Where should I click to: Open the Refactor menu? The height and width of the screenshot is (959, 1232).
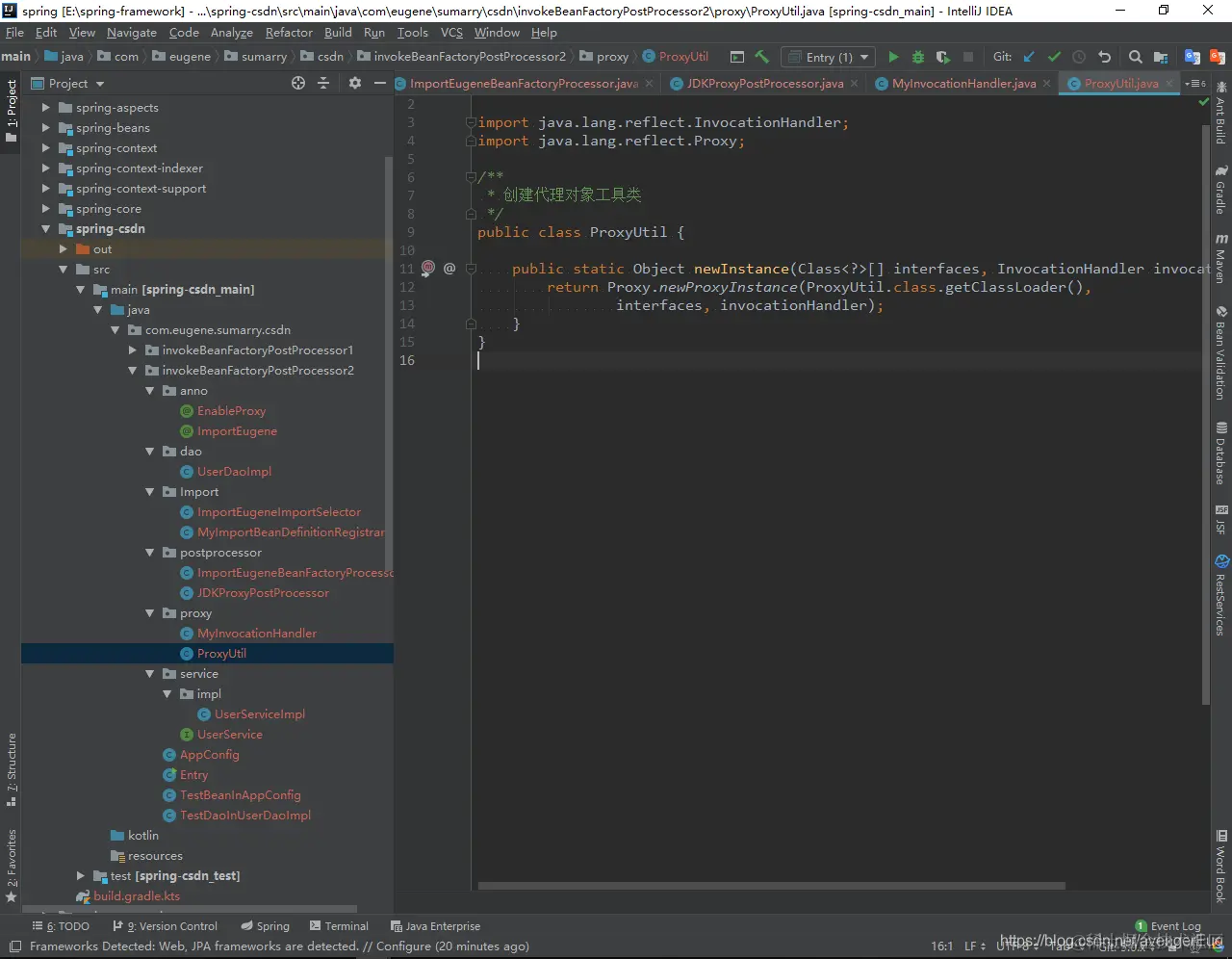[x=289, y=33]
